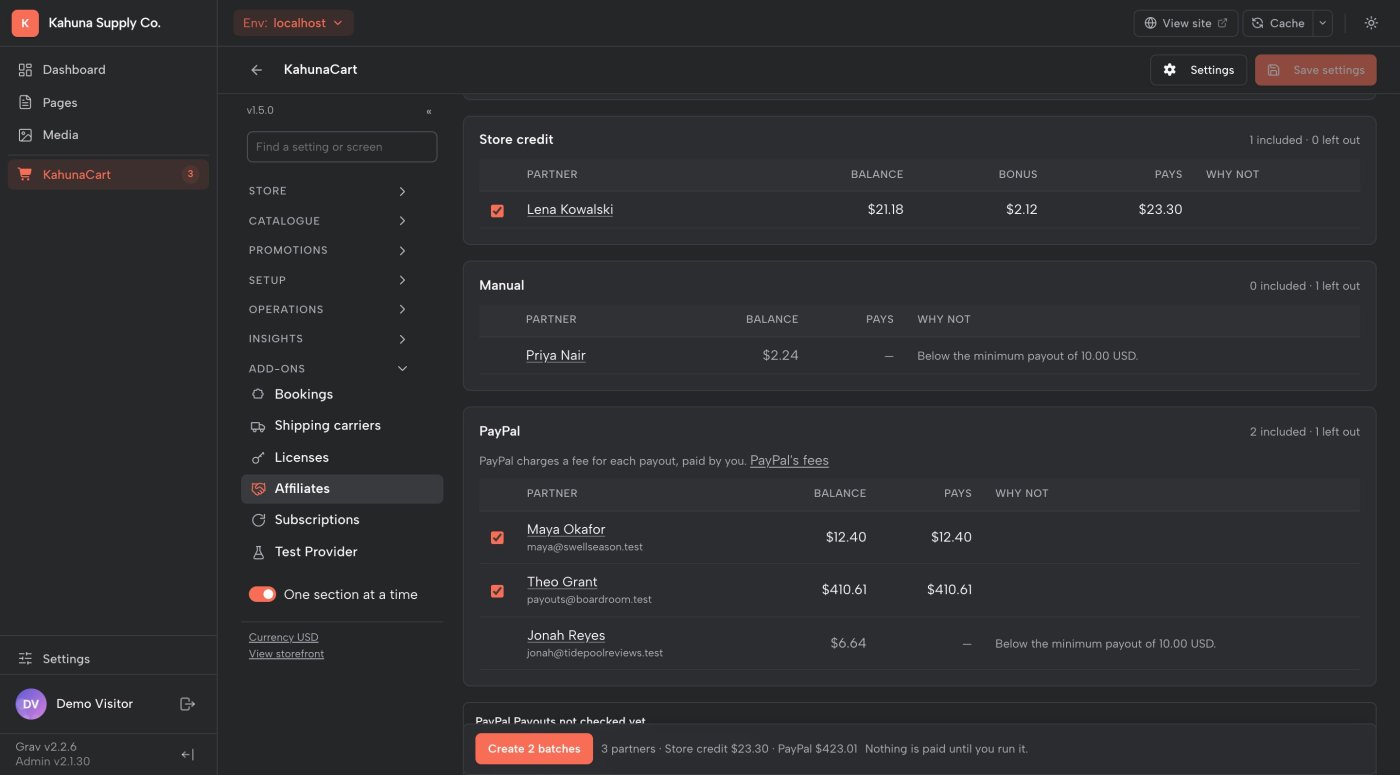Open the Theo Grant partner link
The width and height of the screenshot is (1400, 775).
pyautogui.click(x=562, y=582)
